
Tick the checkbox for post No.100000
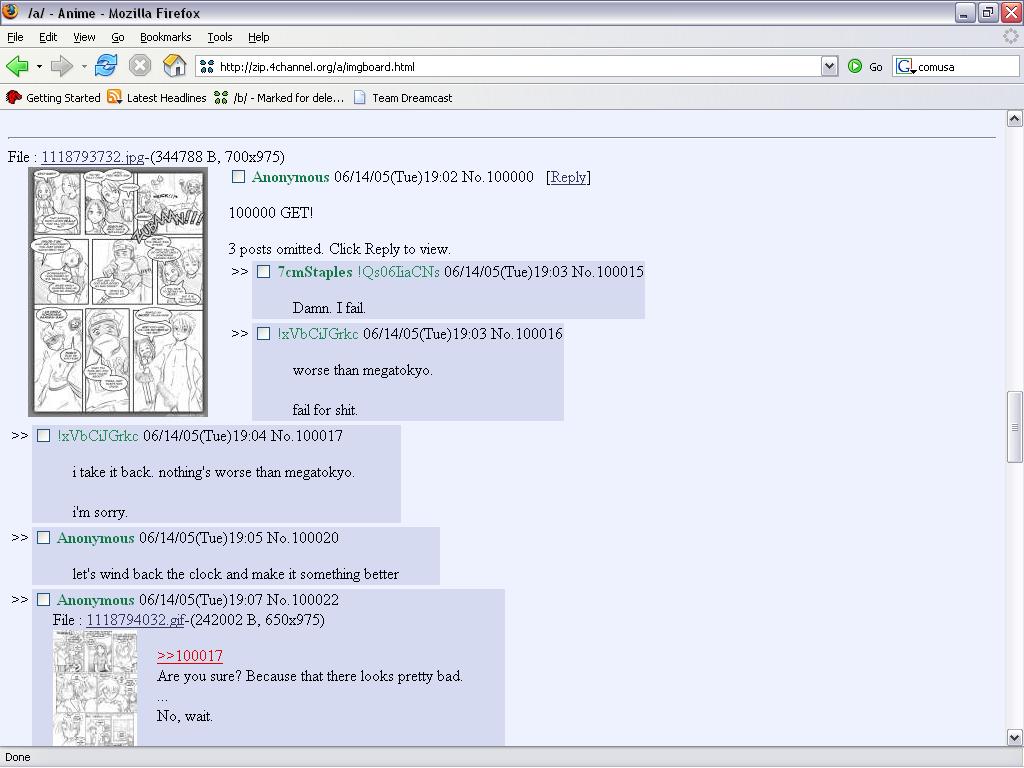tap(238, 177)
